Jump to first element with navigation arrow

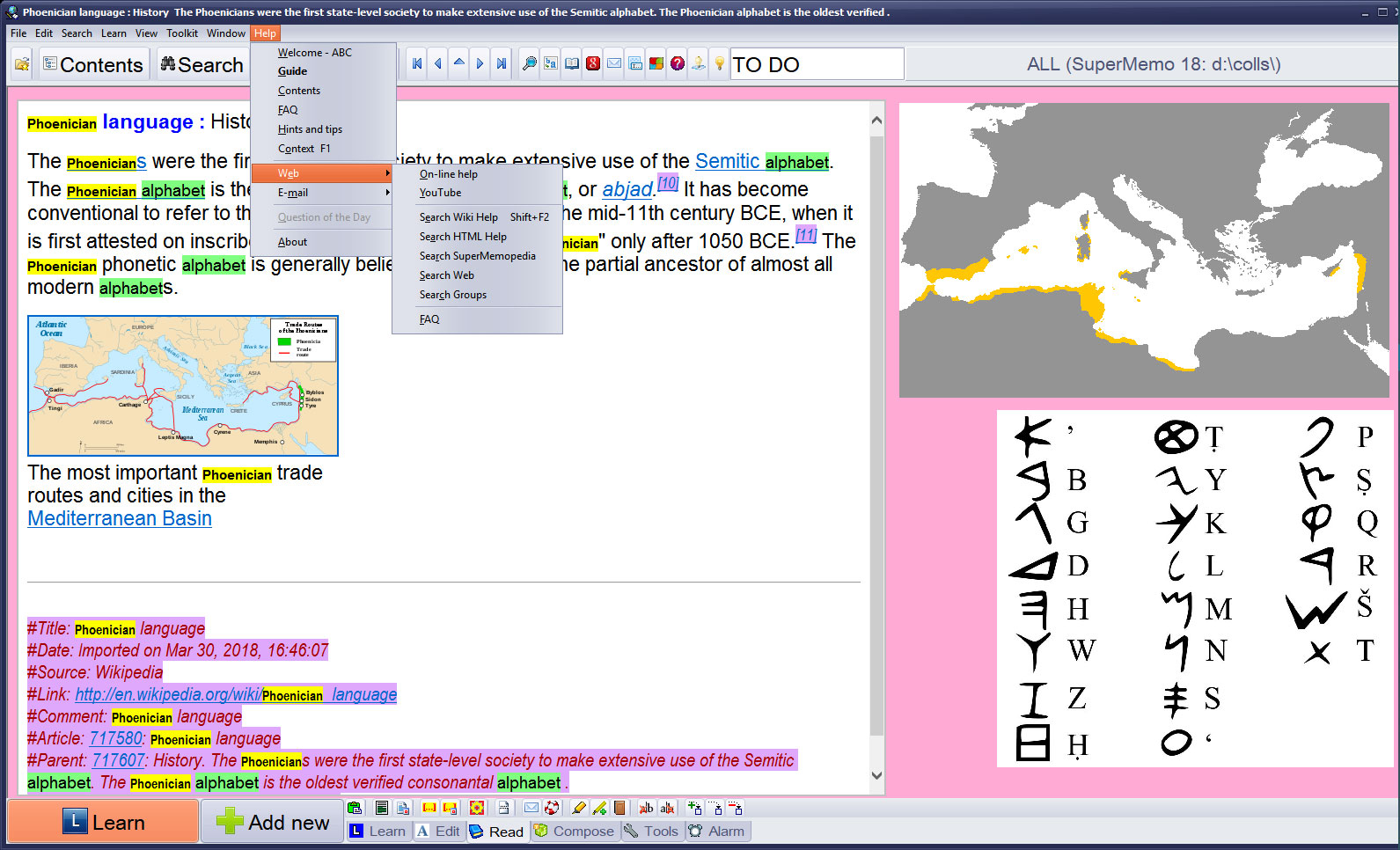(x=417, y=63)
